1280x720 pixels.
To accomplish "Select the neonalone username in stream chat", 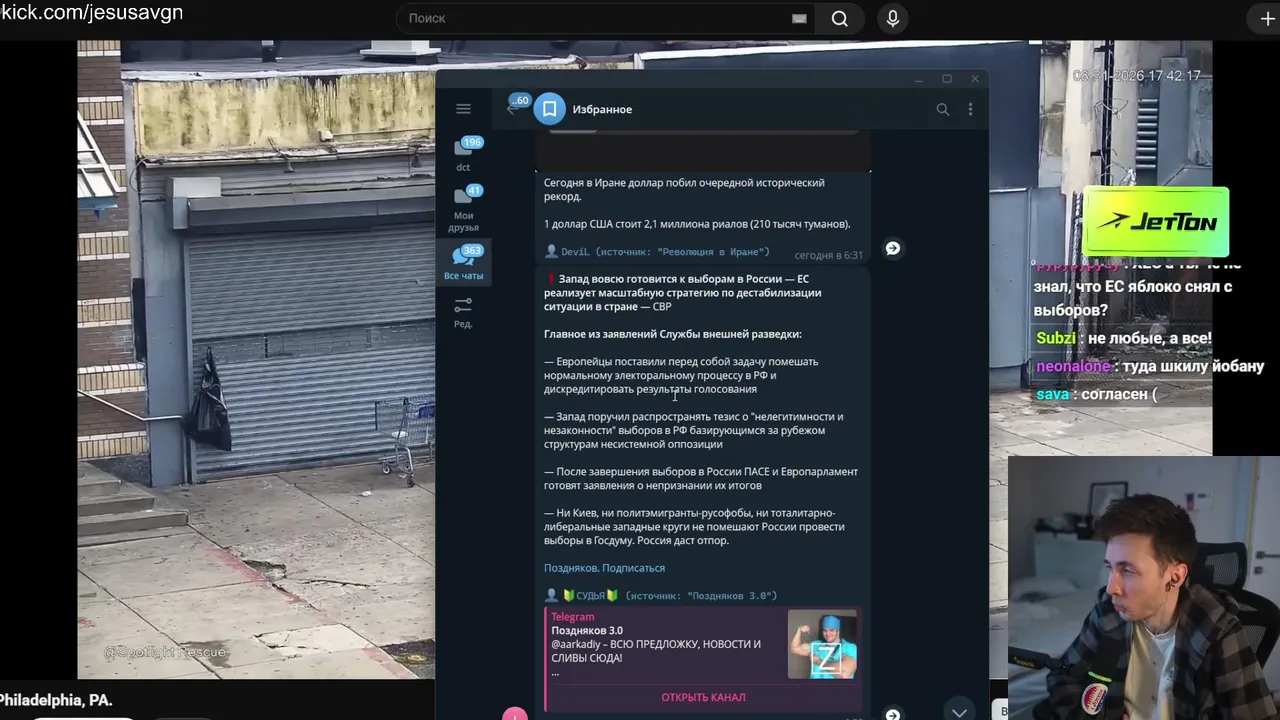I will [x=1073, y=366].
